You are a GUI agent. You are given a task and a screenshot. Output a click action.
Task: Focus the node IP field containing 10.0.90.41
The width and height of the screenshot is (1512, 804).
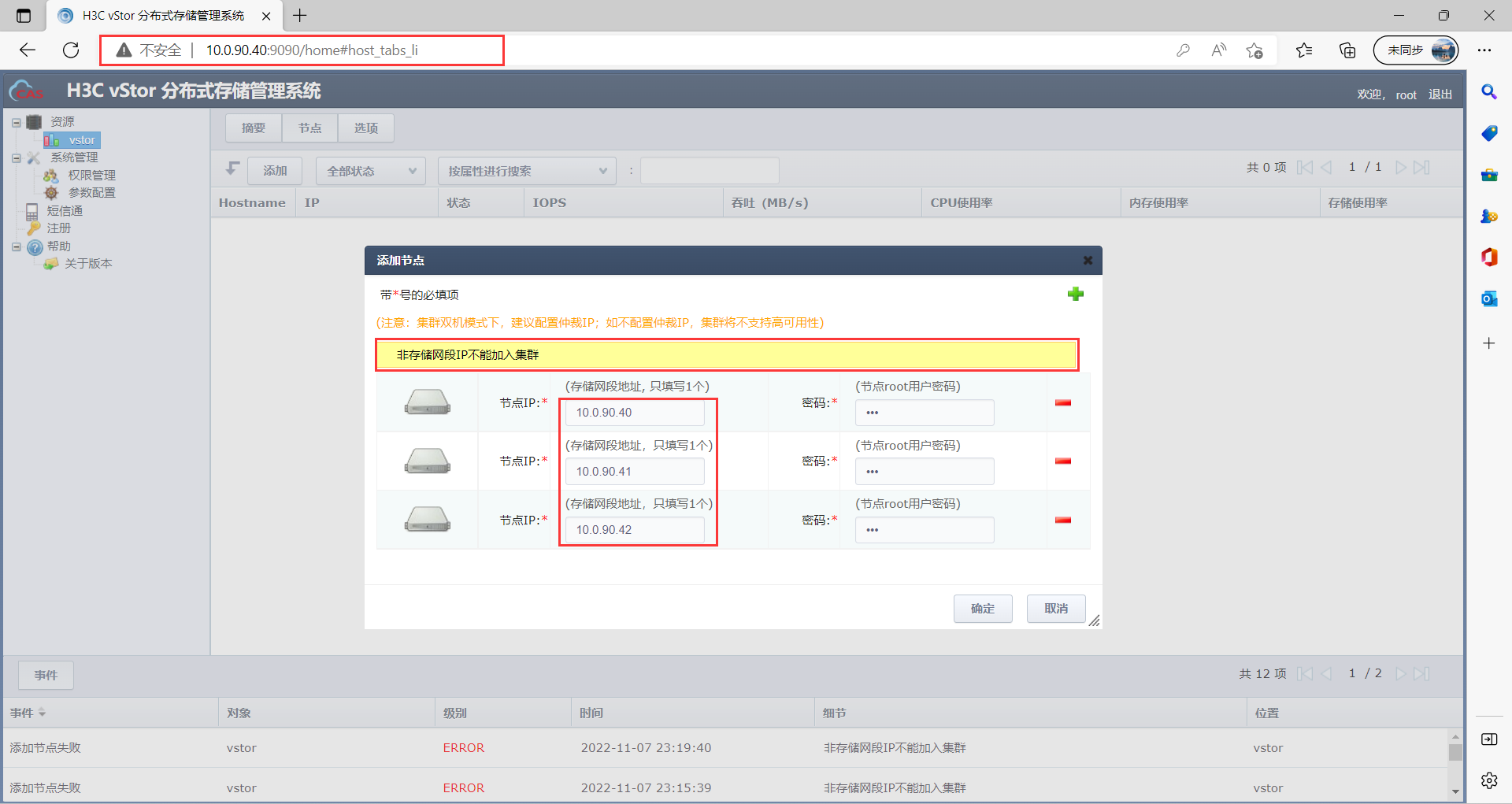(635, 472)
